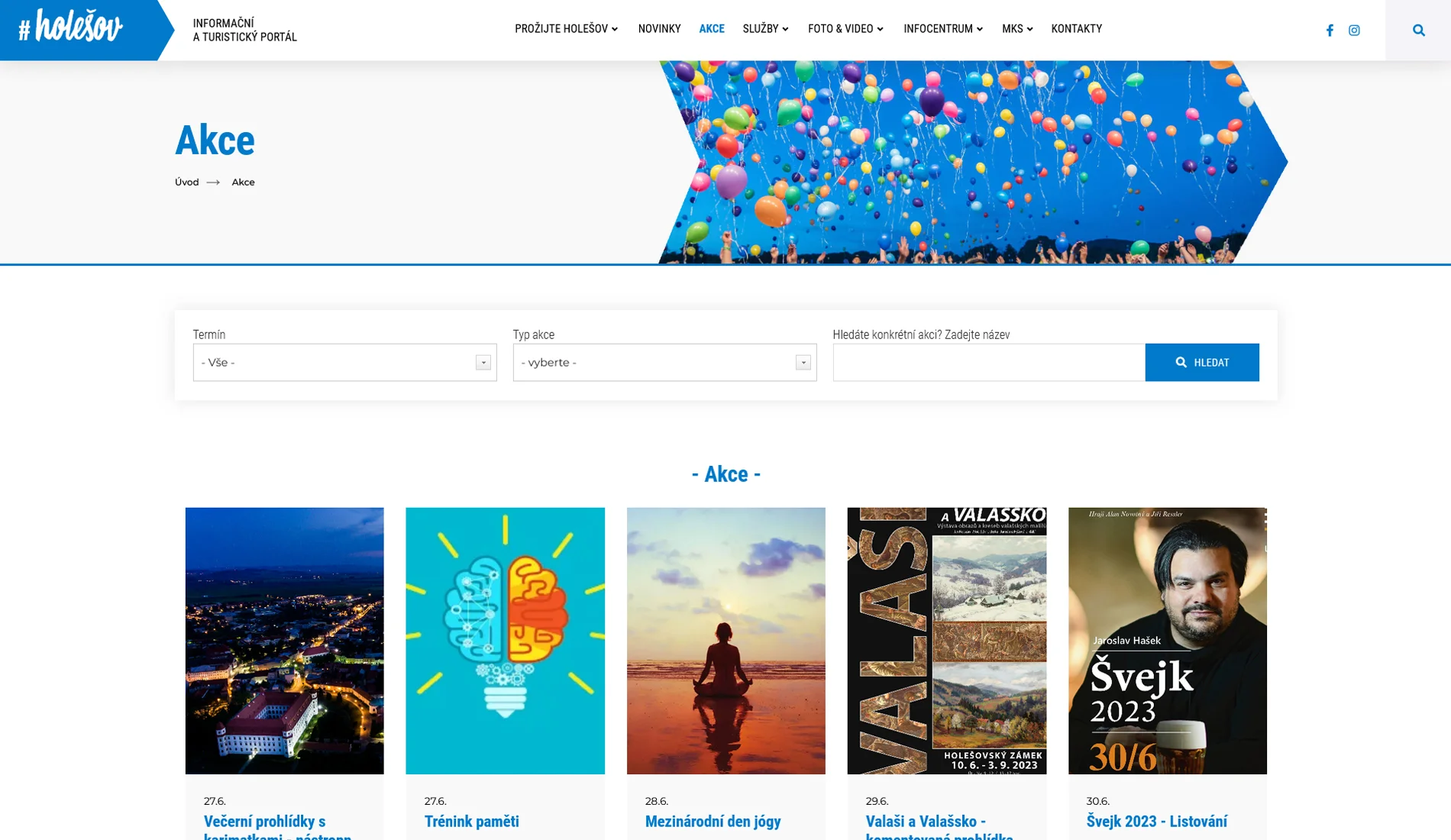Focus the event name search field
Viewport: 1451px width, 840px height.
989,362
